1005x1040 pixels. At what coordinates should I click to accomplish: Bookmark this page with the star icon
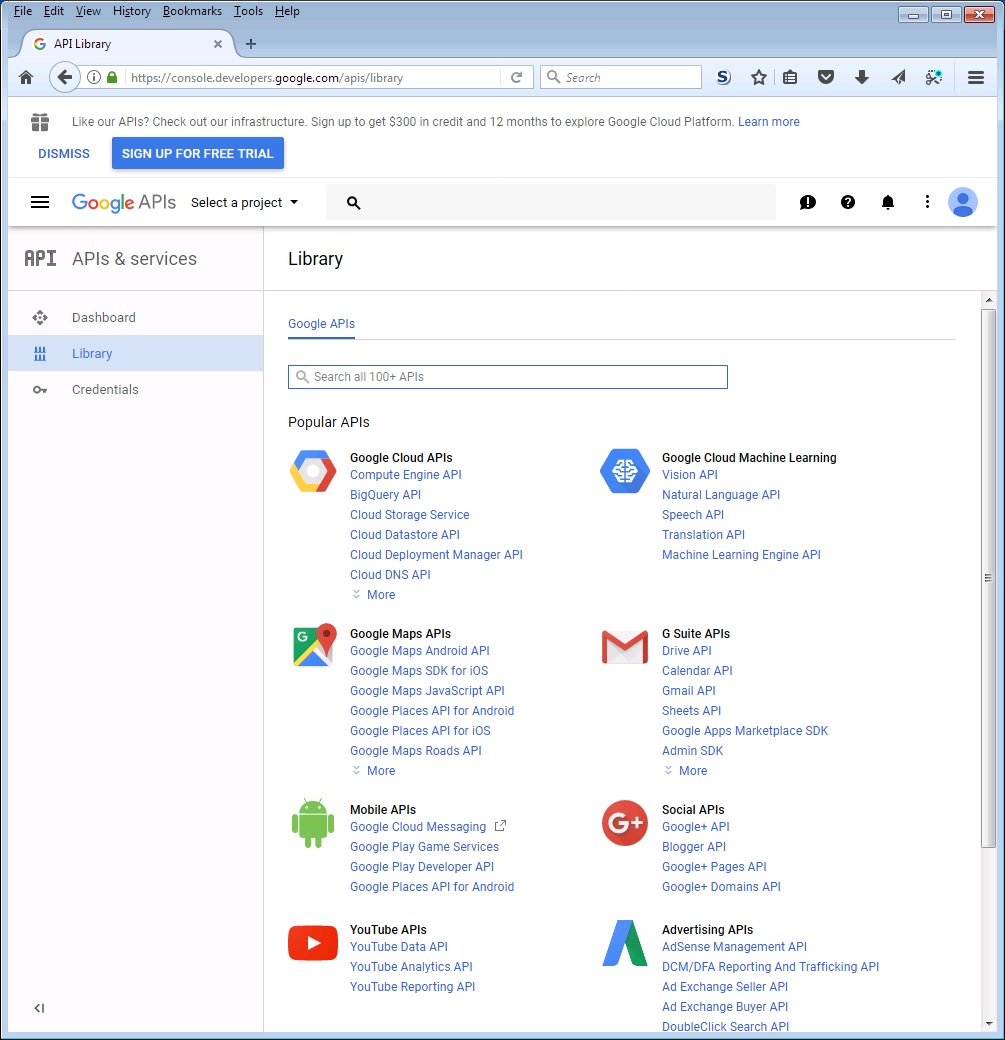point(759,78)
